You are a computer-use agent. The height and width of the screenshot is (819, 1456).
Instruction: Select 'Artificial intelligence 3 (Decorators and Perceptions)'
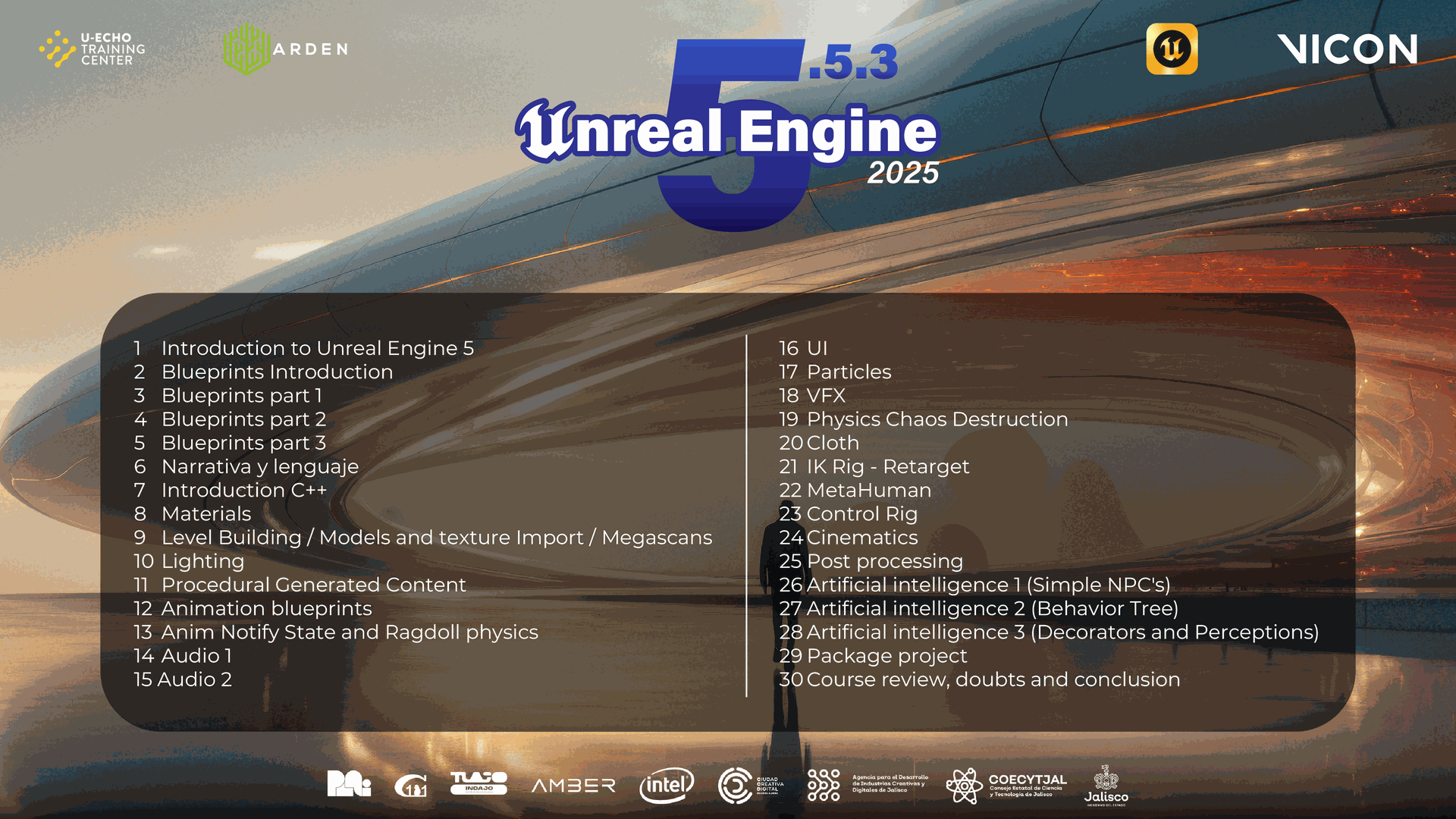point(1050,632)
